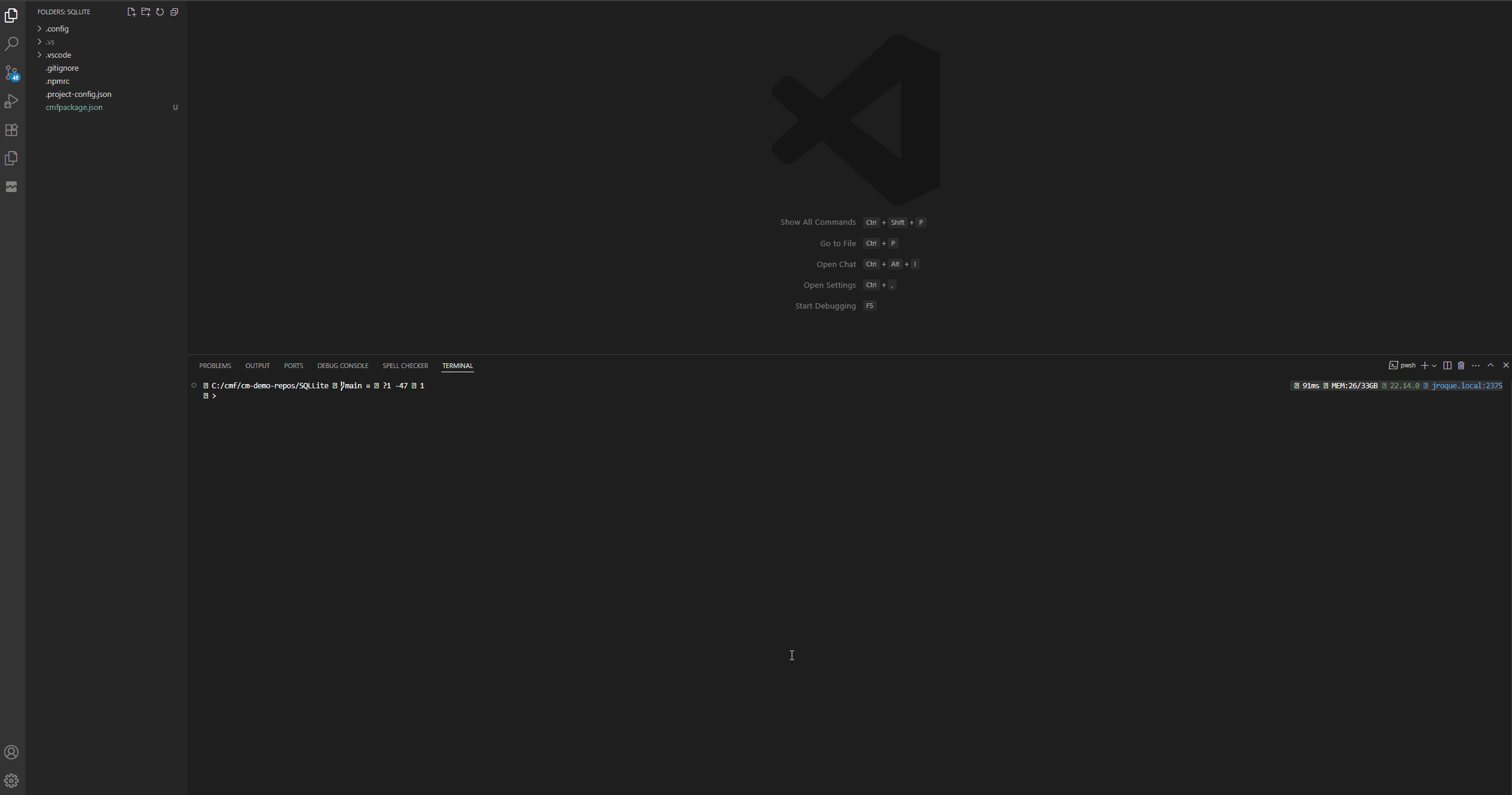Select the Terminal tab
The width and height of the screenshot is (1512, 795).
[457, 366]
